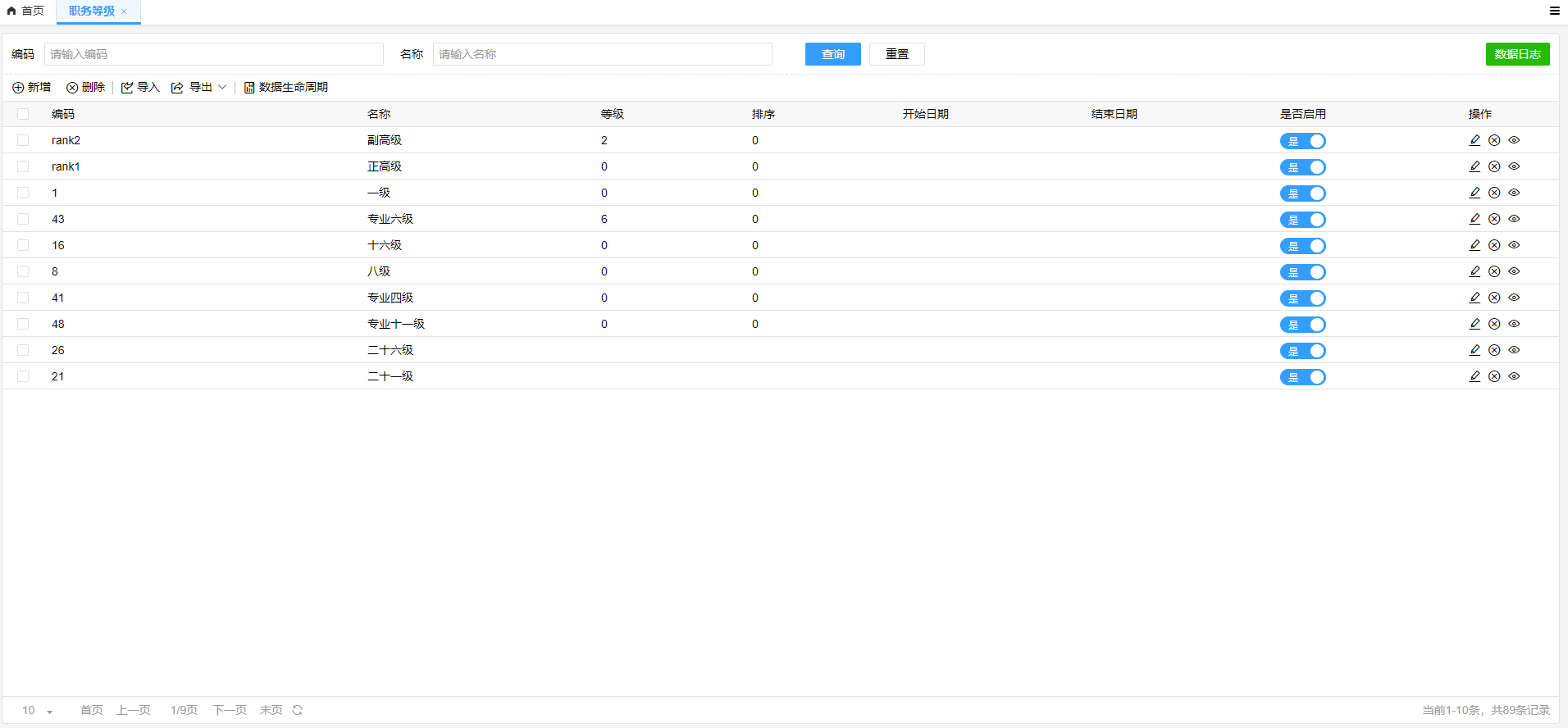View the 一级 row details

click(1514, 193)
